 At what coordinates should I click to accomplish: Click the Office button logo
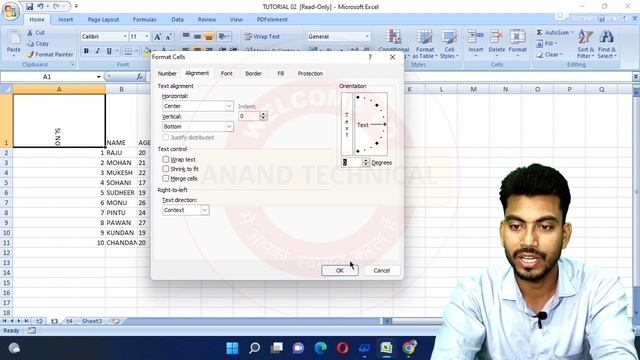11,11
